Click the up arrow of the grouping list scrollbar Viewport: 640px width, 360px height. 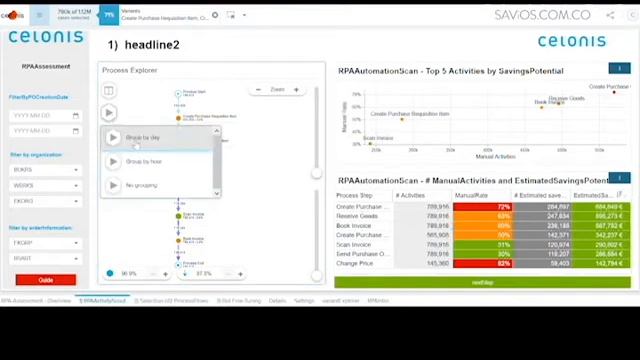click(x=217, y=131)
